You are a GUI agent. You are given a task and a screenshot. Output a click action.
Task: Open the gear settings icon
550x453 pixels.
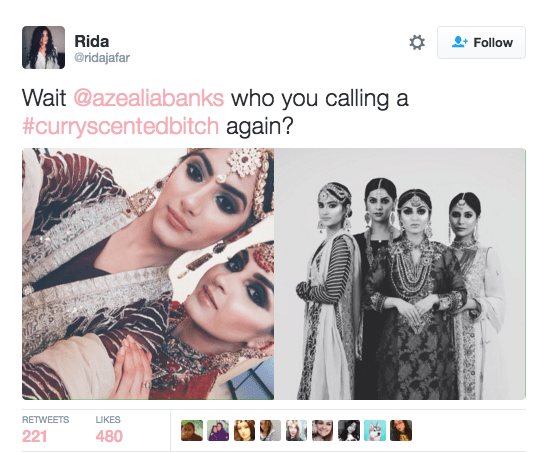[x=417, y=42]
